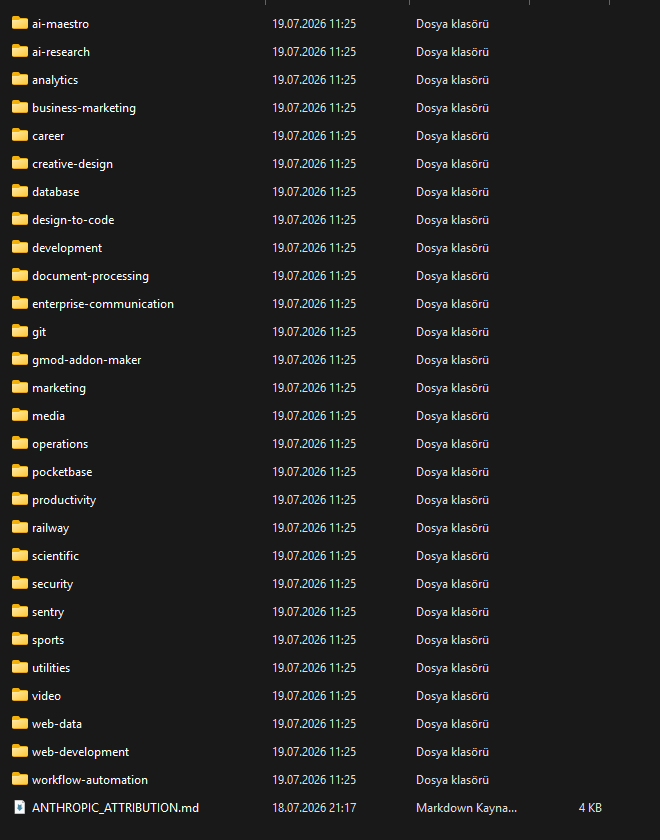Click the pocketbase folder icon
The width and height of the screenshot is (660, 840).
[20, 471]
